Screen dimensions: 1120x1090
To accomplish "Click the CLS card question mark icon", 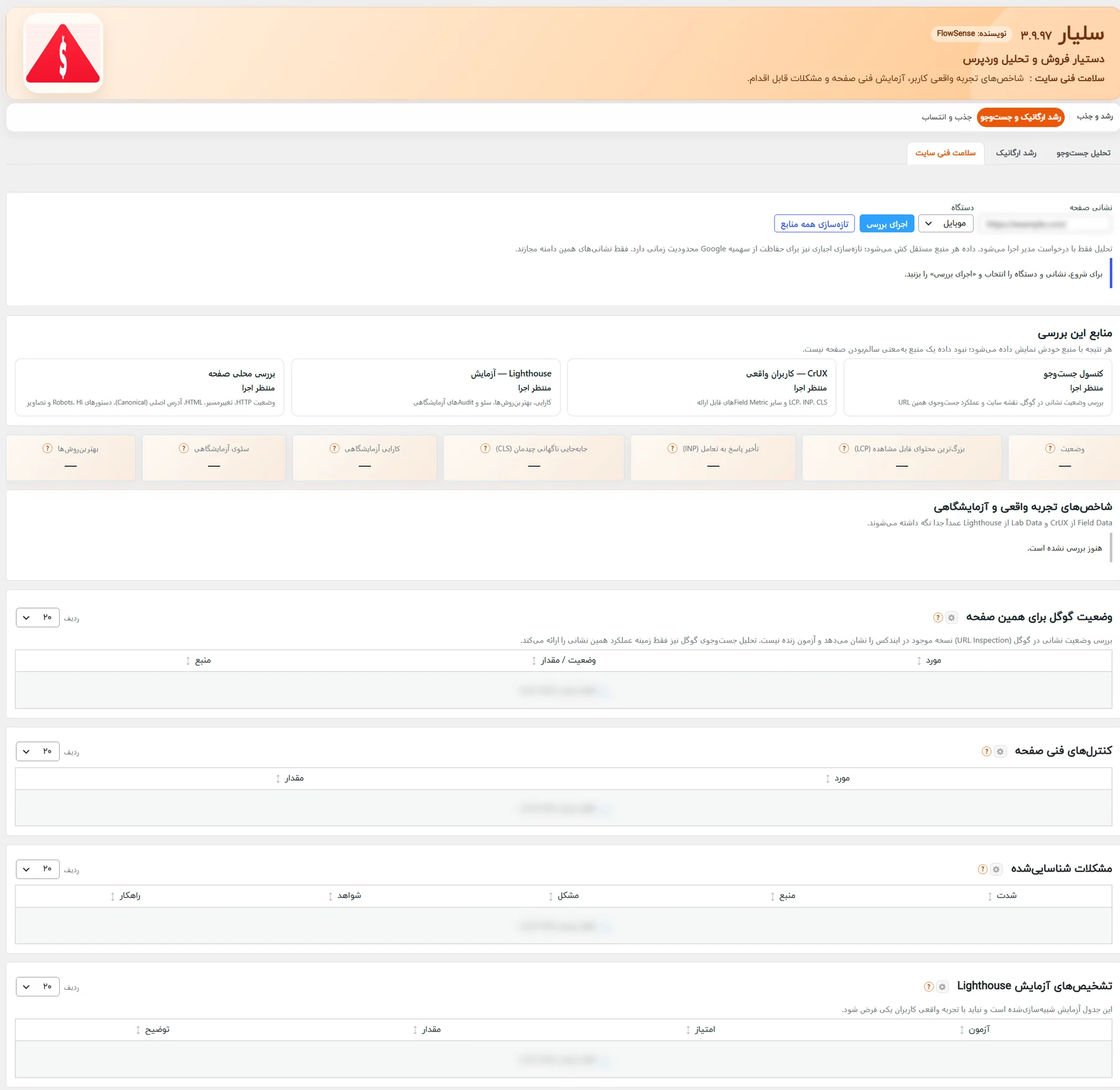I will (x=485, y=448).
